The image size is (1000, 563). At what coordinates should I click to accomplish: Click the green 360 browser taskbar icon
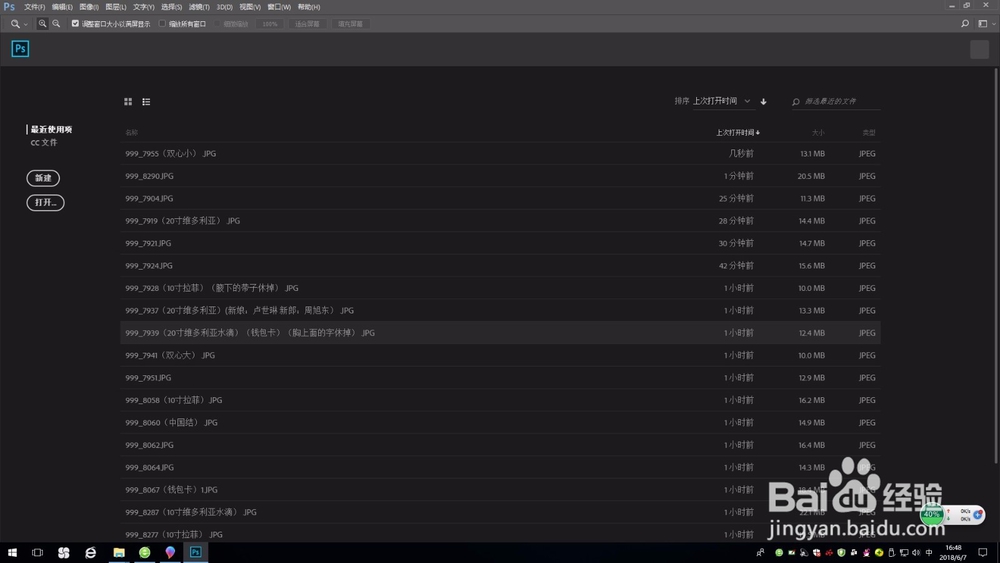[x=145, y=553]
